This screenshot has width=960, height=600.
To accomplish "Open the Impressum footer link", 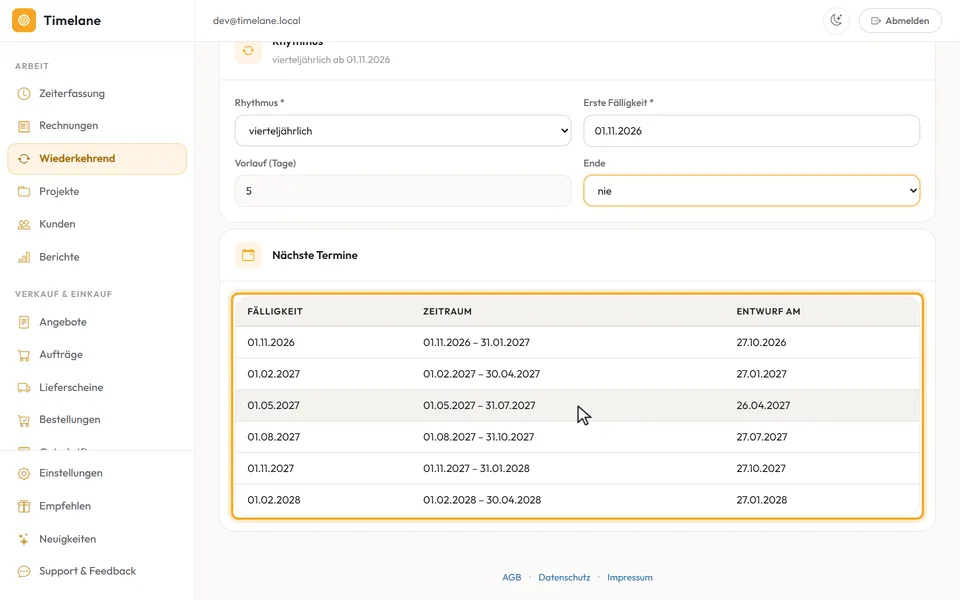I will pyautogui.click(x=629, y=577).
